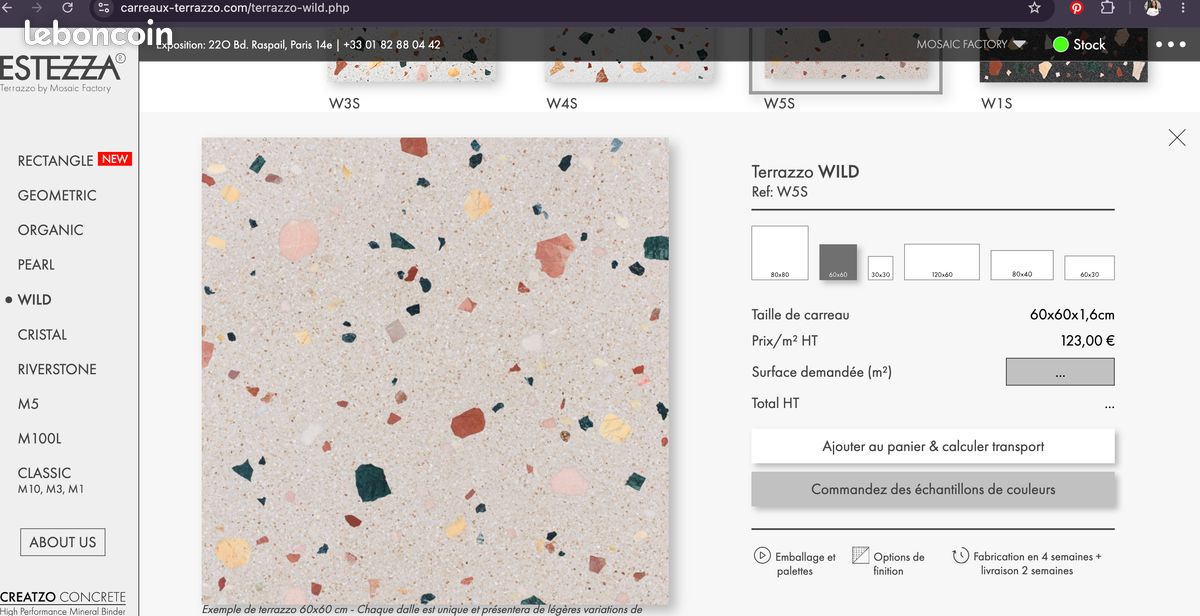Open browser profile avatar
This screenshot has height=616, width=1200.
(1153, 8)
